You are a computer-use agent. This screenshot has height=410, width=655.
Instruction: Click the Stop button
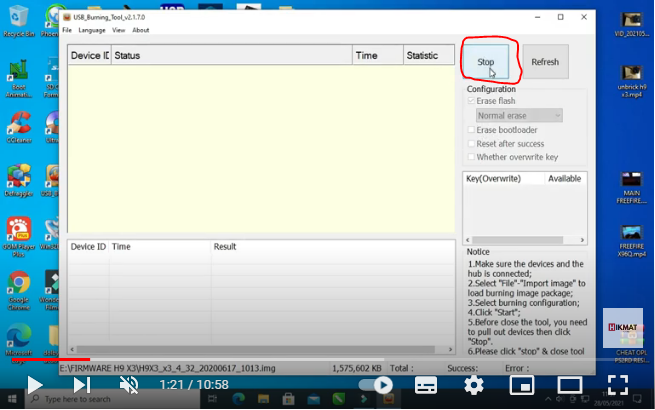pos(485,62)
